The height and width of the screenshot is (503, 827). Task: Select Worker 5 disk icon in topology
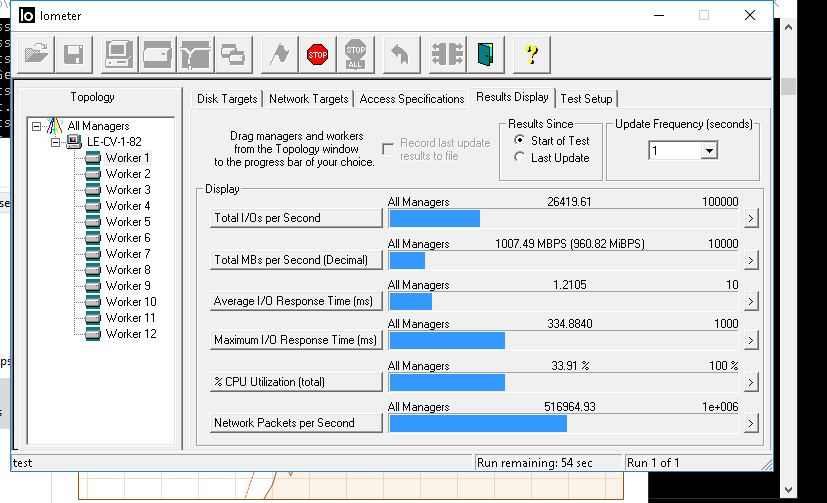(x=93, y=221)
